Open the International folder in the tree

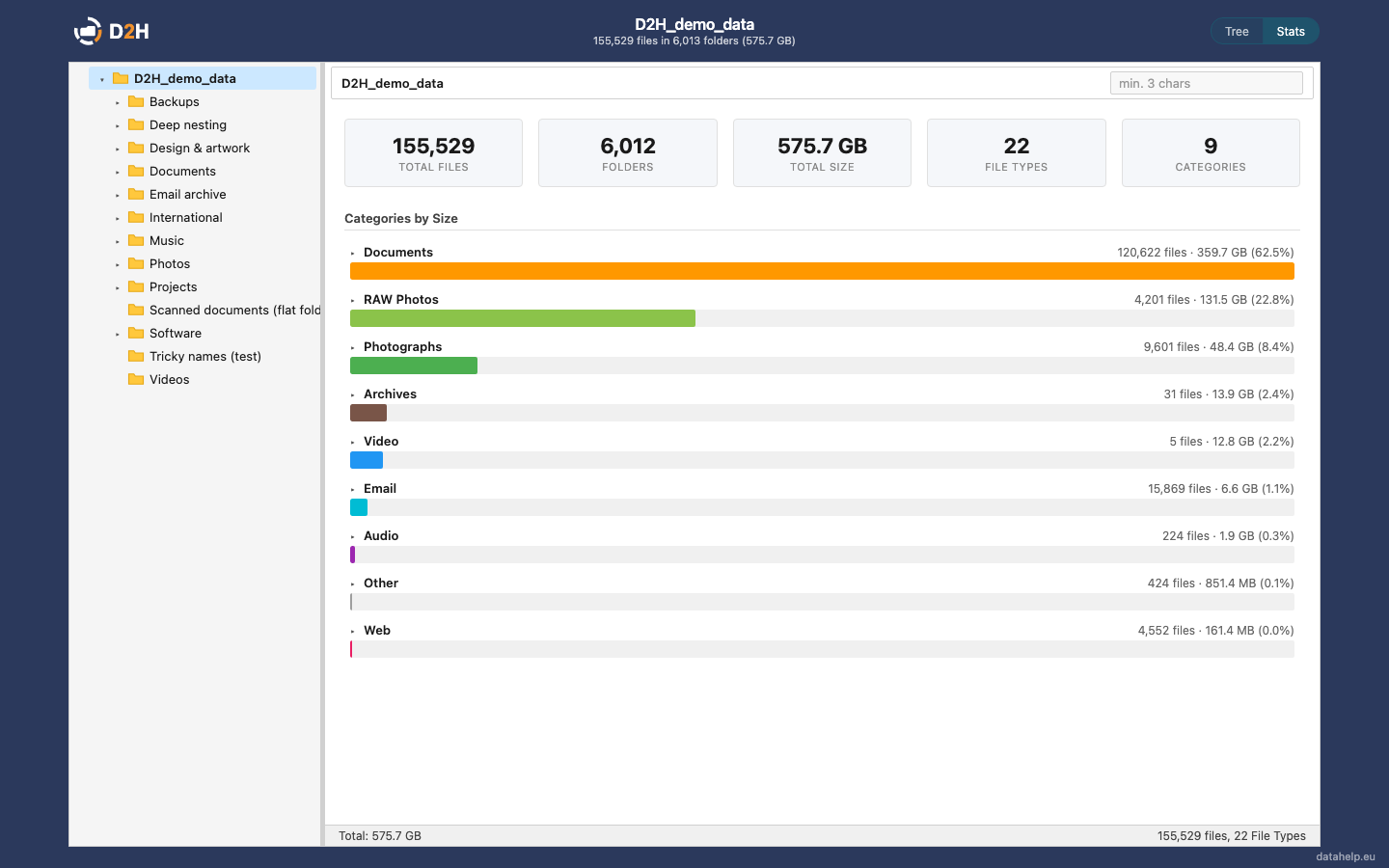(x=185, y=217)
